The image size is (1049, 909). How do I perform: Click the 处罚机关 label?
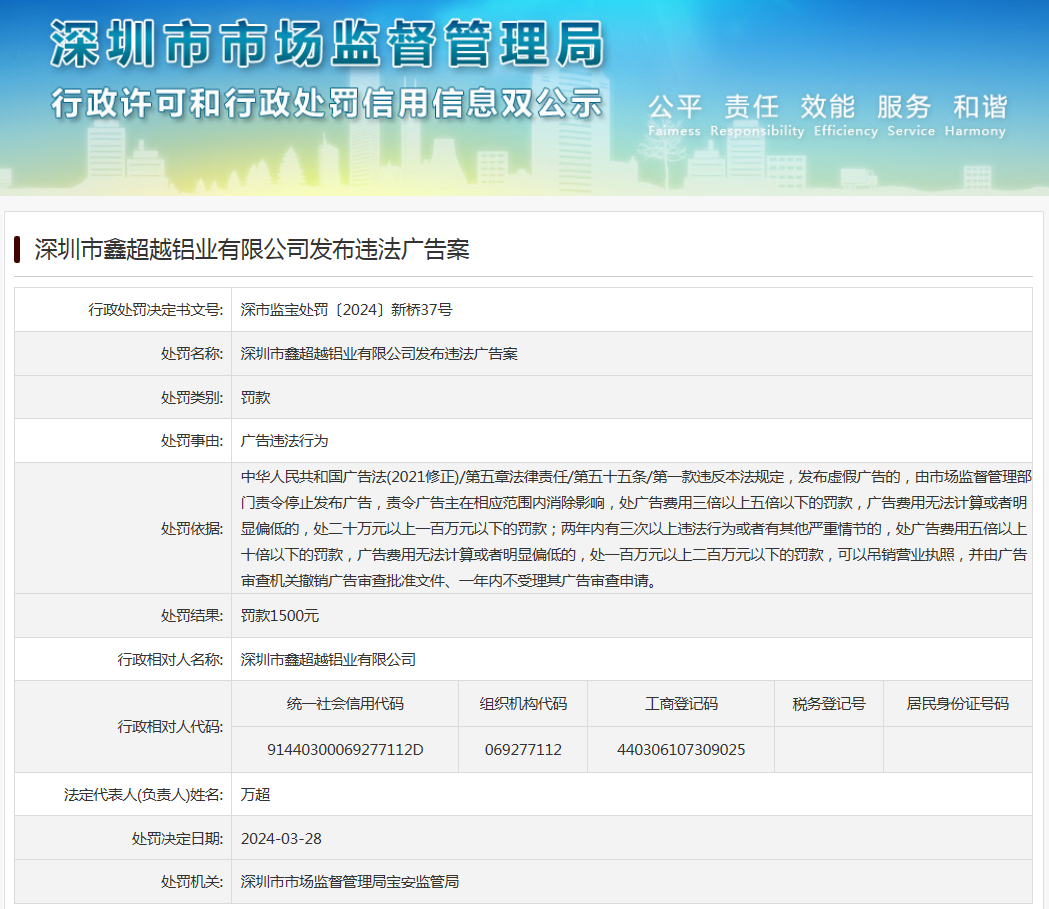tap(192, 882)
